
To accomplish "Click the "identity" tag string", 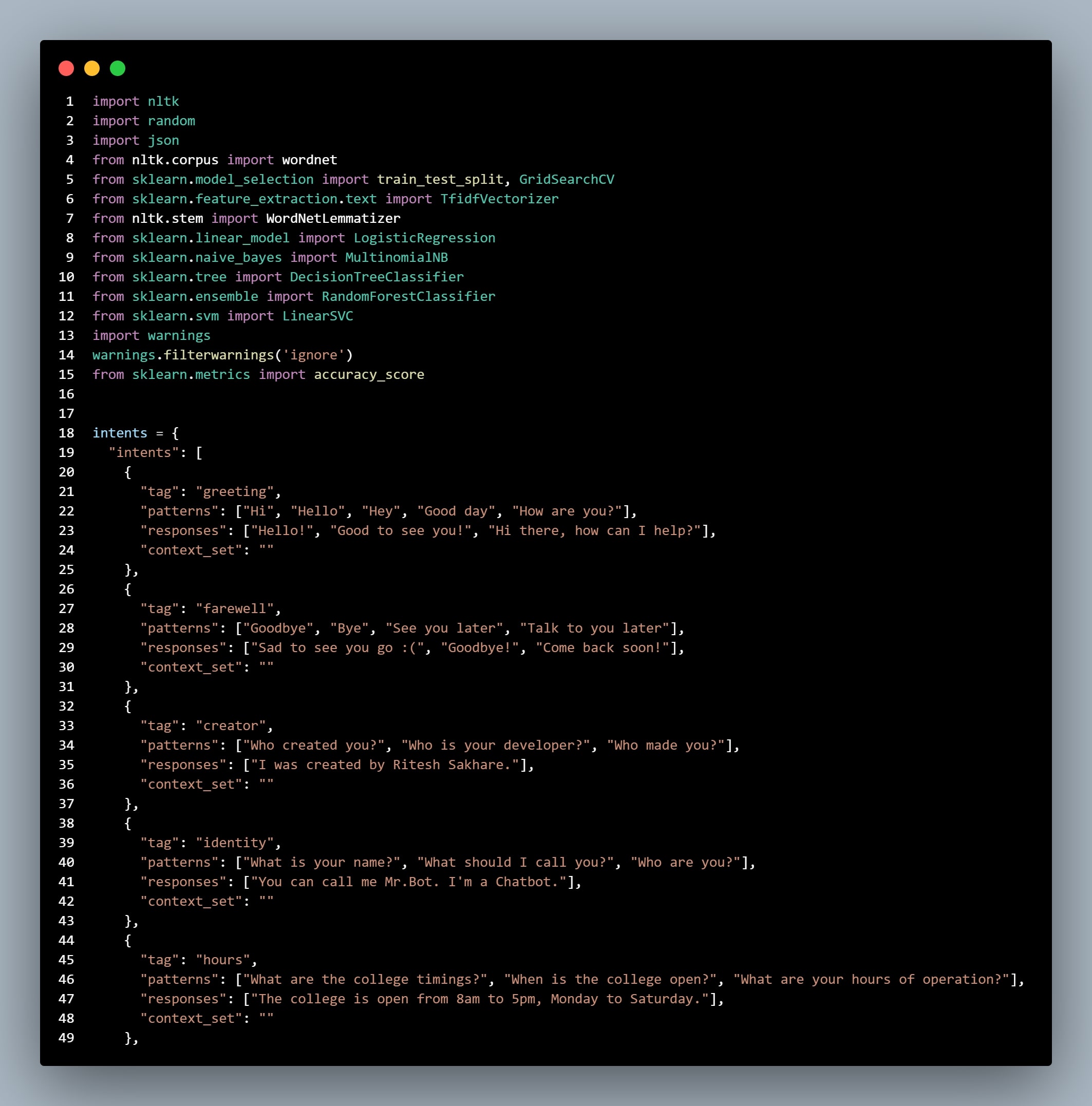I will point(234,843).
